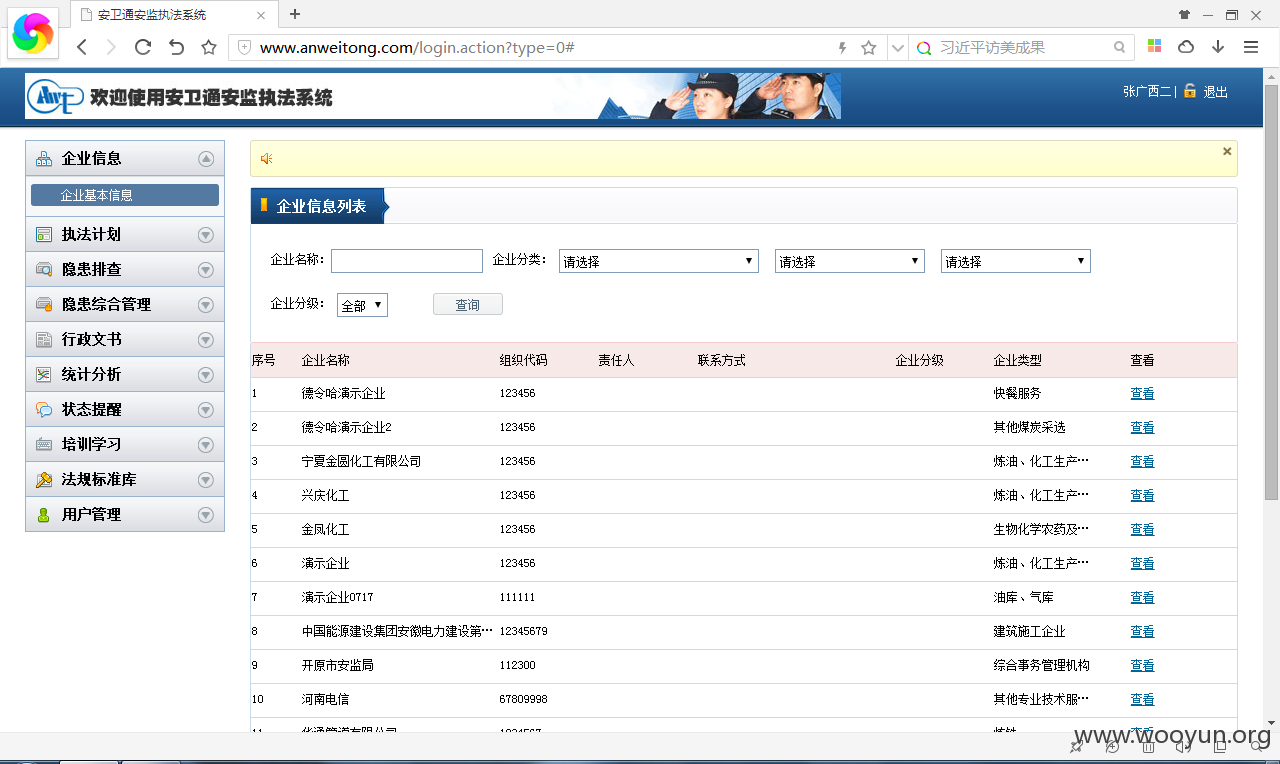The image size is (1280, 764).
Task: Click the 退出 logout link
Action: (1216, 92)
